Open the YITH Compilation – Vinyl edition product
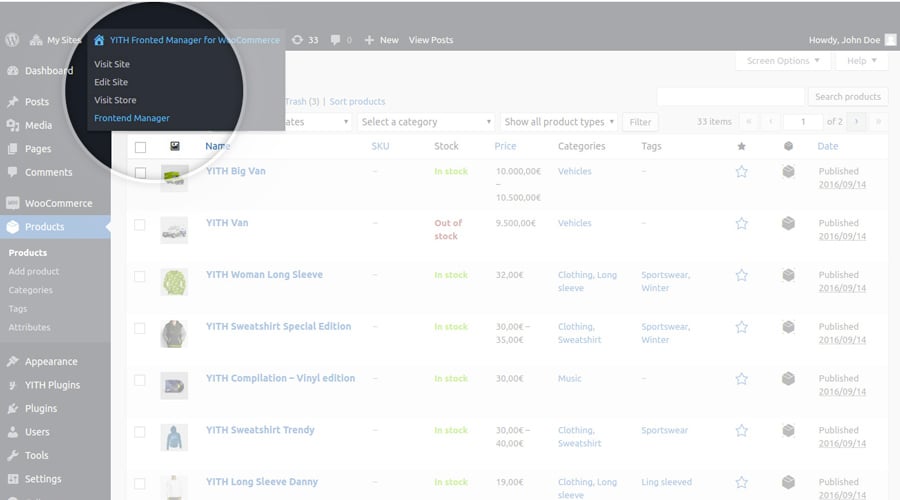Viewport: 900px width, 500px height. click(280, 378)
